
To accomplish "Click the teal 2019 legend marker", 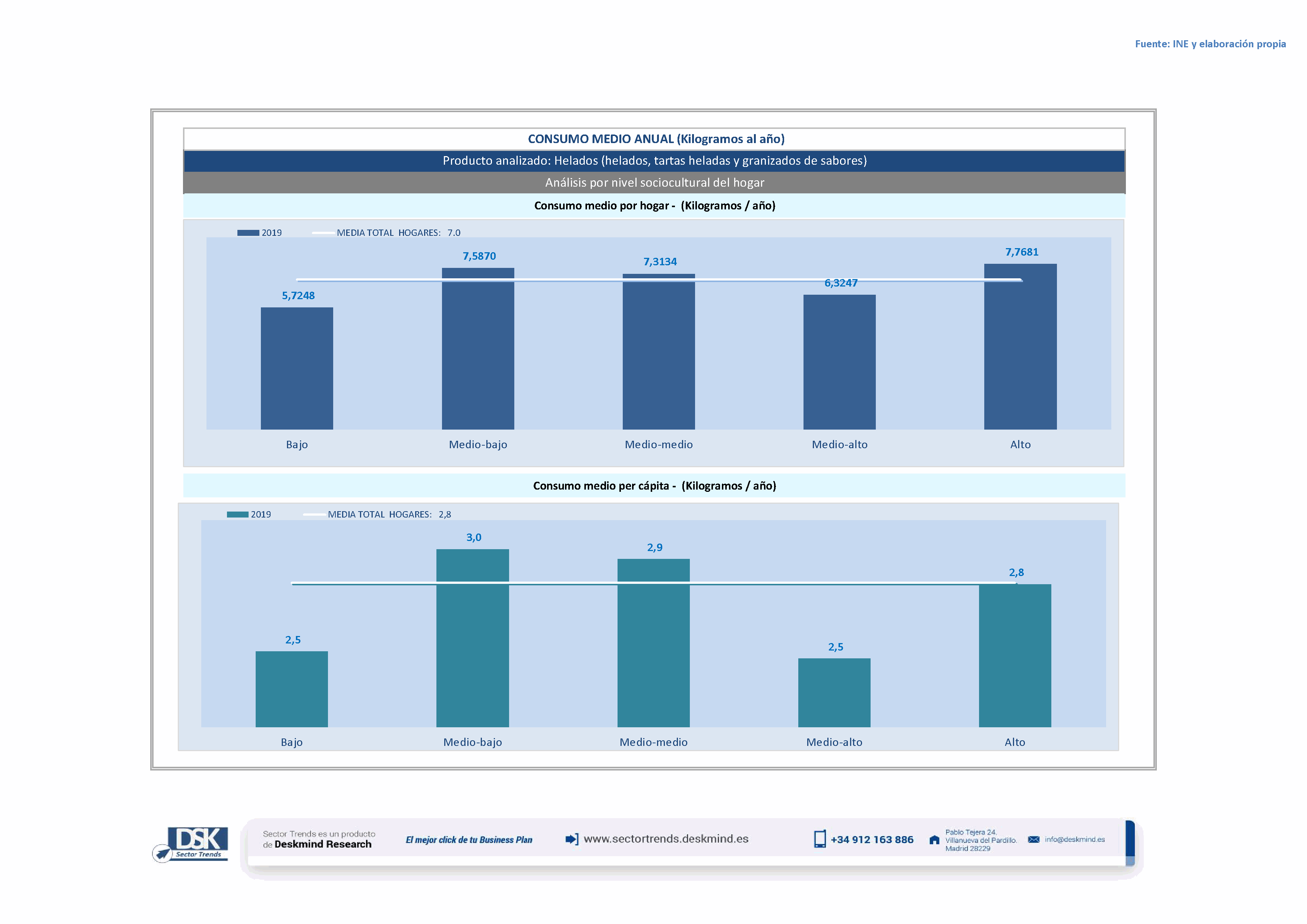I will coord(237,514).
